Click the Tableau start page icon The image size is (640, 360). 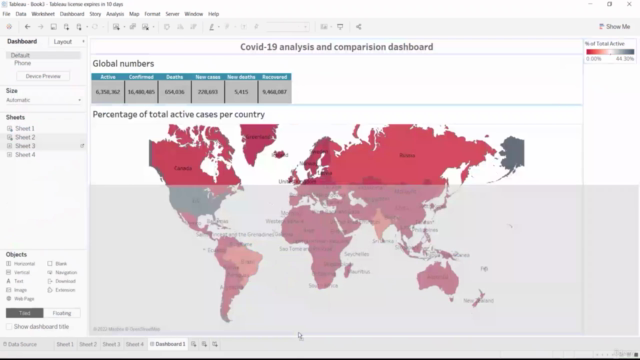click(x=9, y=27)
